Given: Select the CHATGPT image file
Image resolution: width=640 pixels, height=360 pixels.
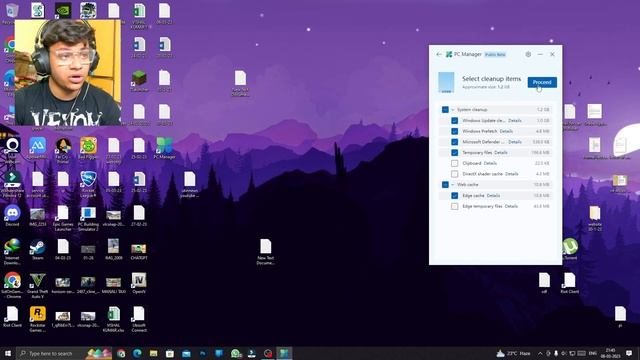Looking at the screenshot, I should coord(139,251).
